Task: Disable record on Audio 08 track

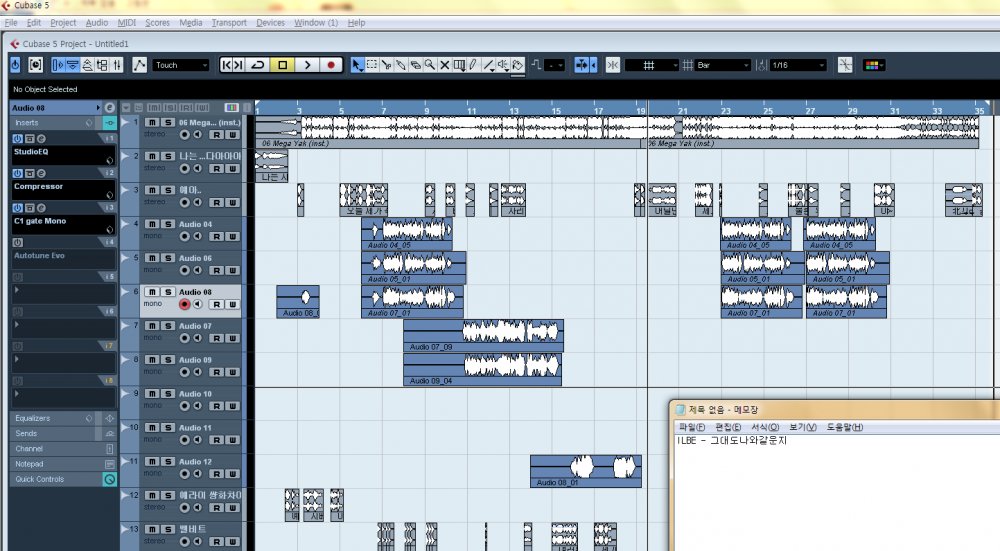Action: click(184, 304)
